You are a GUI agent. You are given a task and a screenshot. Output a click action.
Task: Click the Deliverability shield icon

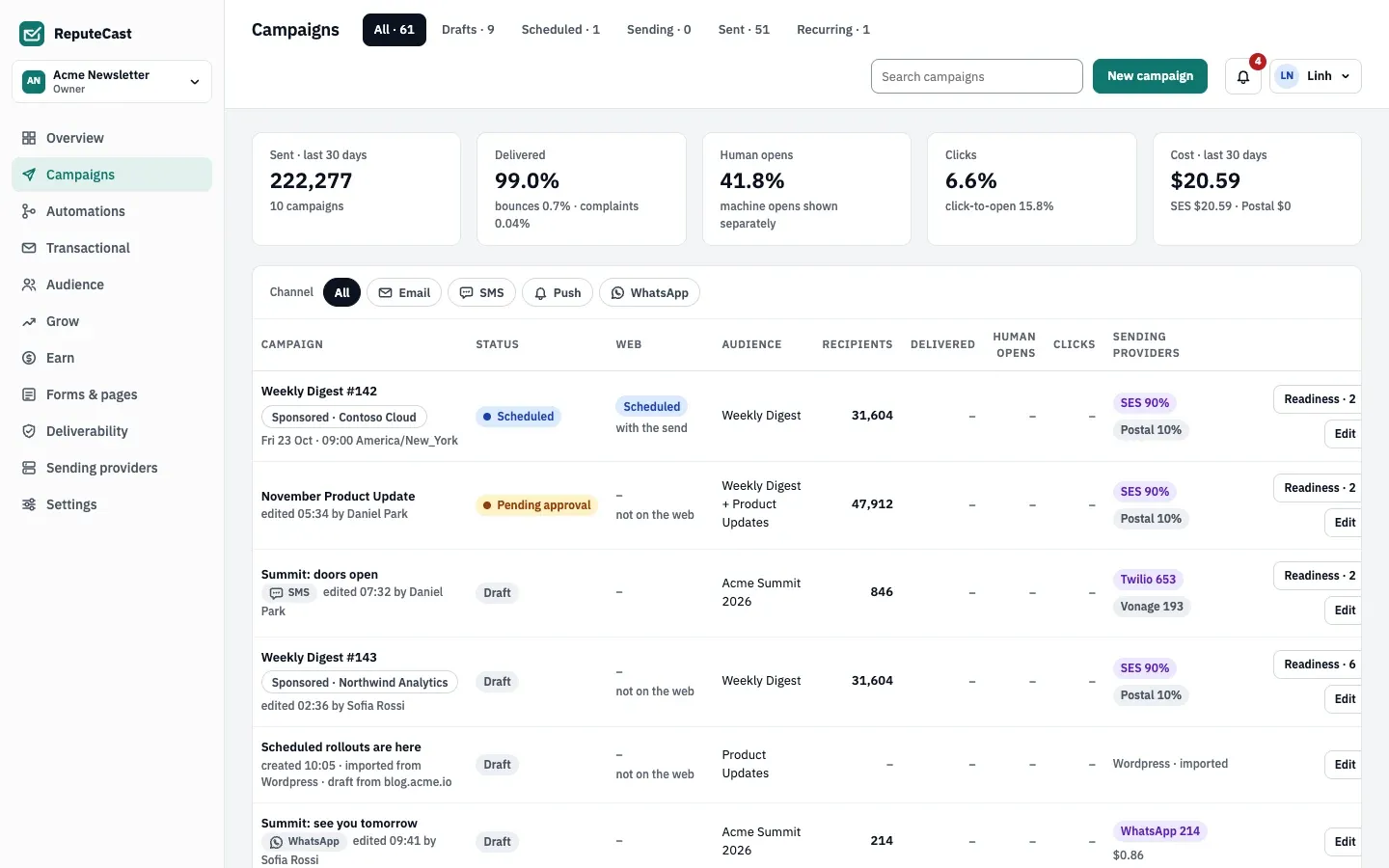(x=29, y=431)
